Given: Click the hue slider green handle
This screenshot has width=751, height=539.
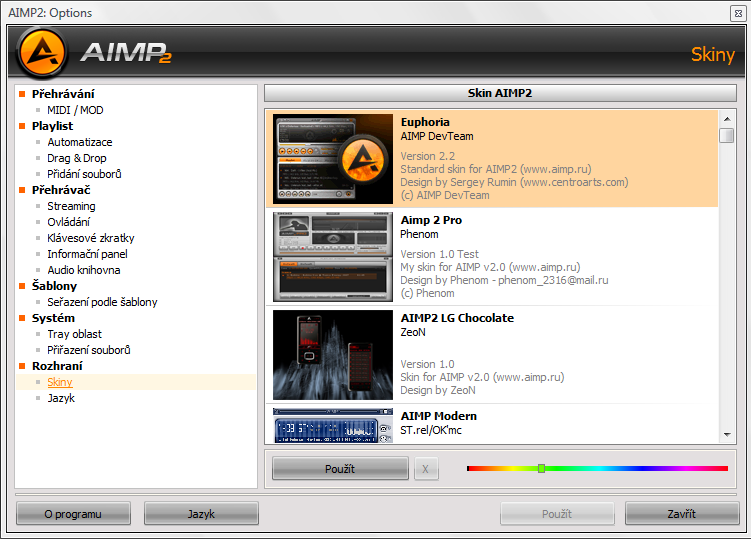Looking at the screenshot, I should [x=541, y=468].
